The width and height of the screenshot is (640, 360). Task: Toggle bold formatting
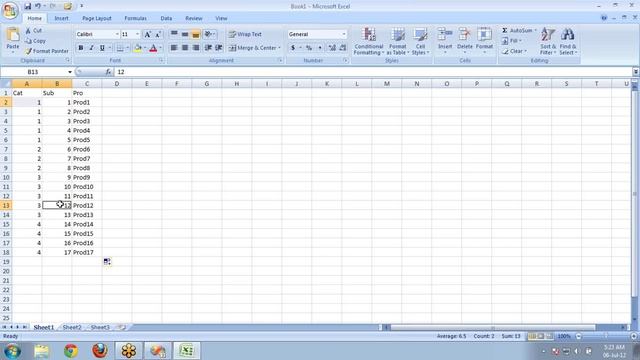81,48
